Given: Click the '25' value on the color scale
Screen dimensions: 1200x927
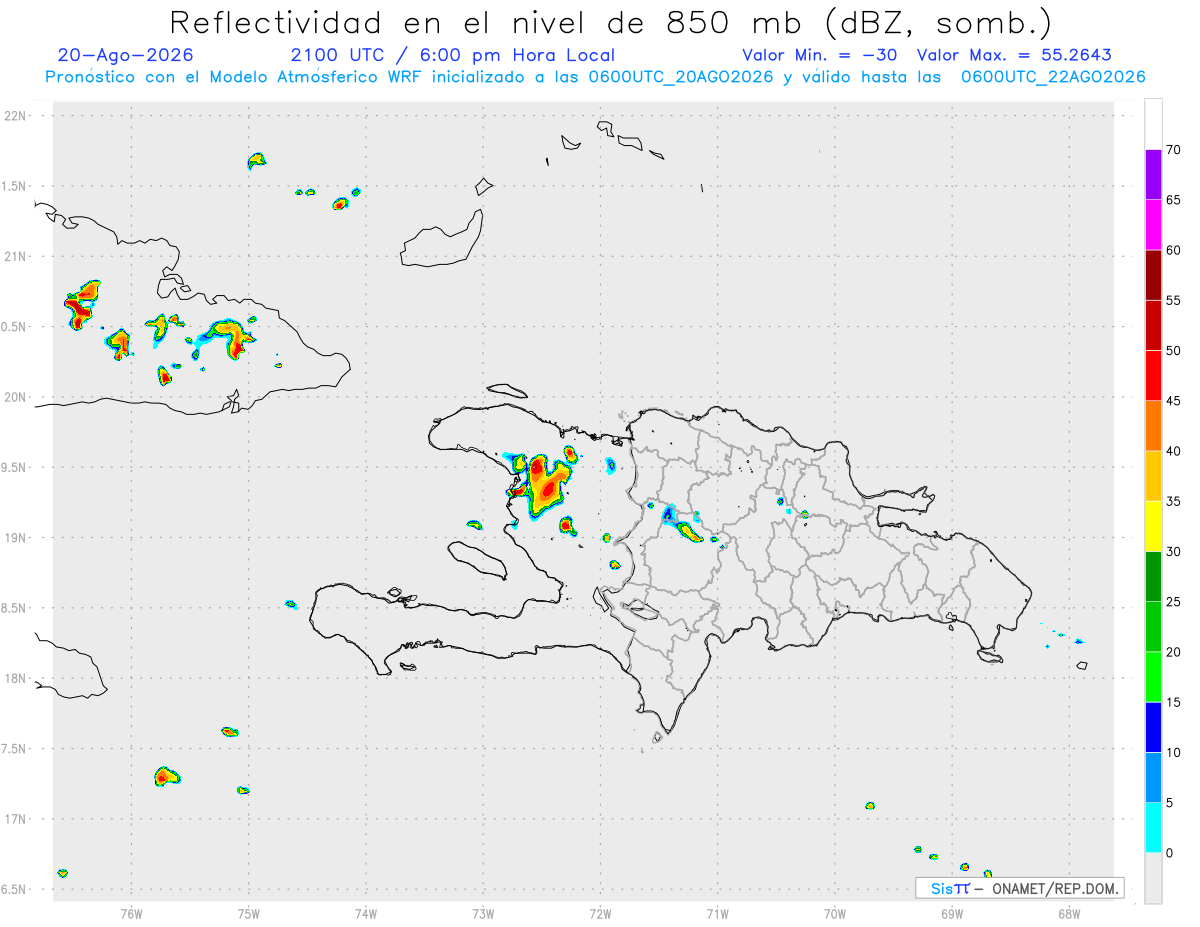Looking at the screenshot, I should click(x=1173, y=602).
